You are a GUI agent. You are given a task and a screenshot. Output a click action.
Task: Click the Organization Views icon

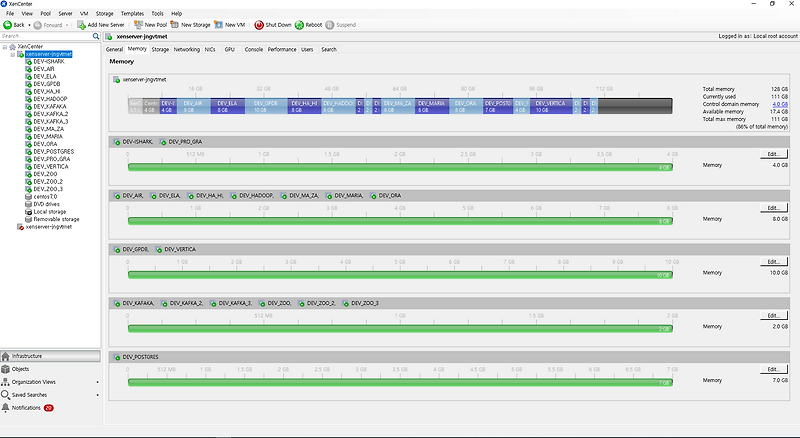click(6, 382)
